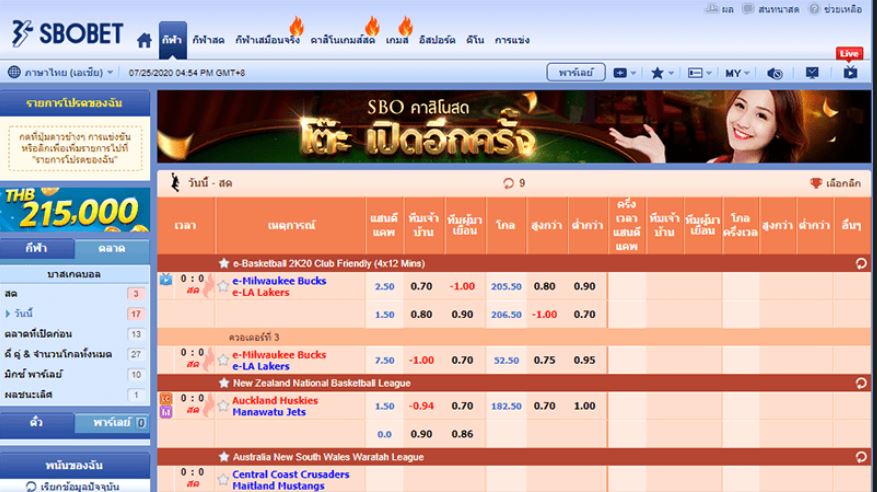Viewport: 877px width, 492px height.
Task: Select the กีฬา main navigation tab
Action: pos(172,40)
